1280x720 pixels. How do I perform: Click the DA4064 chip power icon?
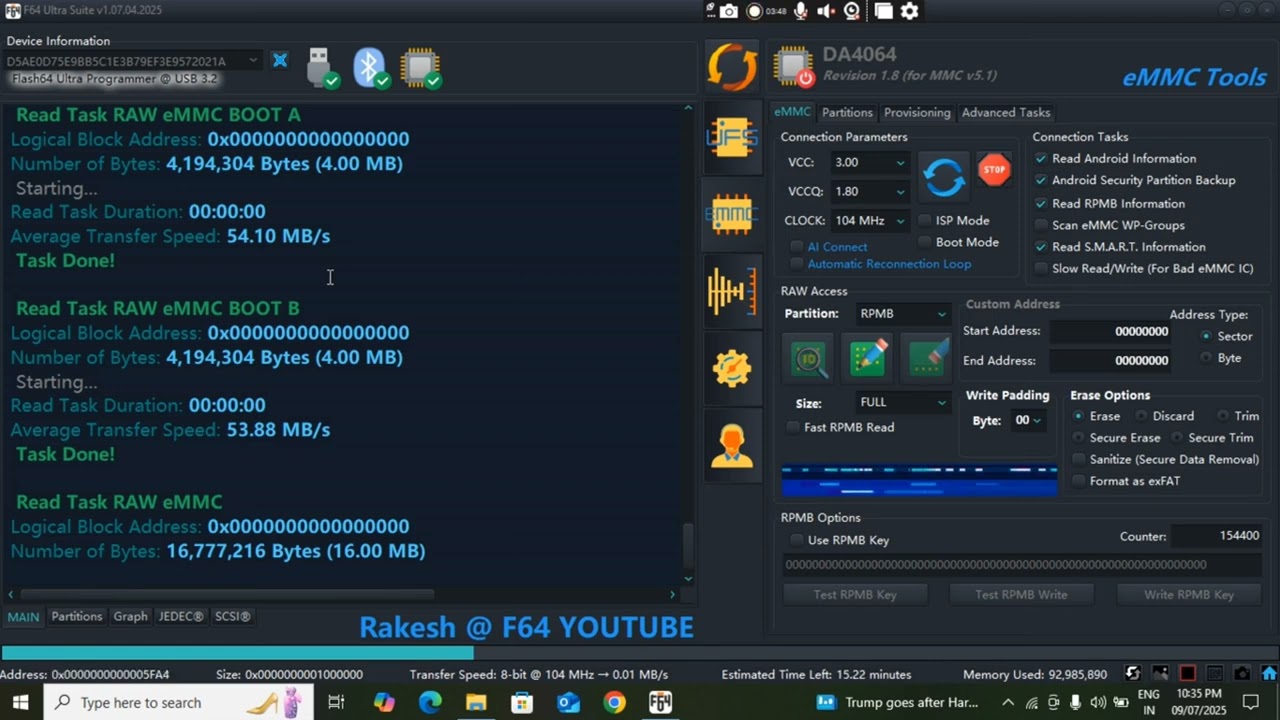pos(793,66)
